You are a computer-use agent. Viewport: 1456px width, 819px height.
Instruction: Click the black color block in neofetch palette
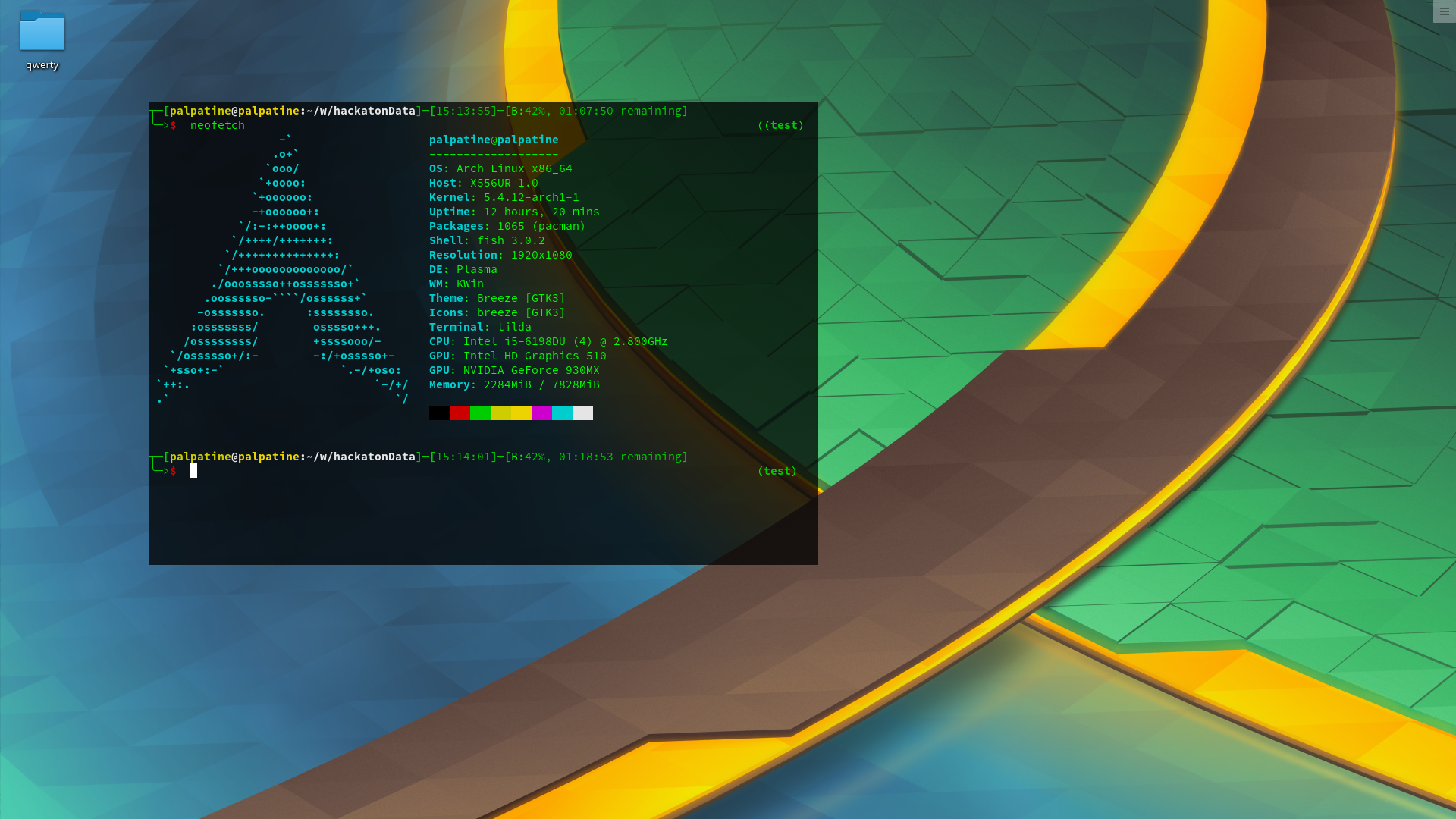pyautogui.click(x=439, y=413)
